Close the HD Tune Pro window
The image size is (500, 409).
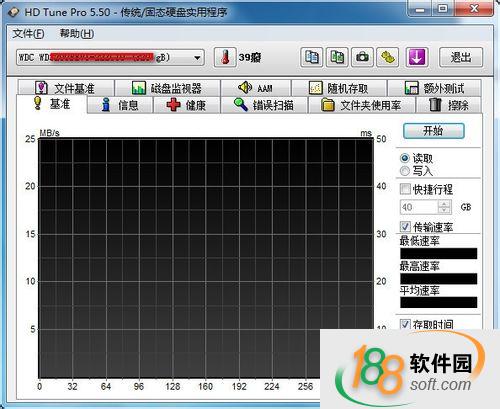point(474,9)
